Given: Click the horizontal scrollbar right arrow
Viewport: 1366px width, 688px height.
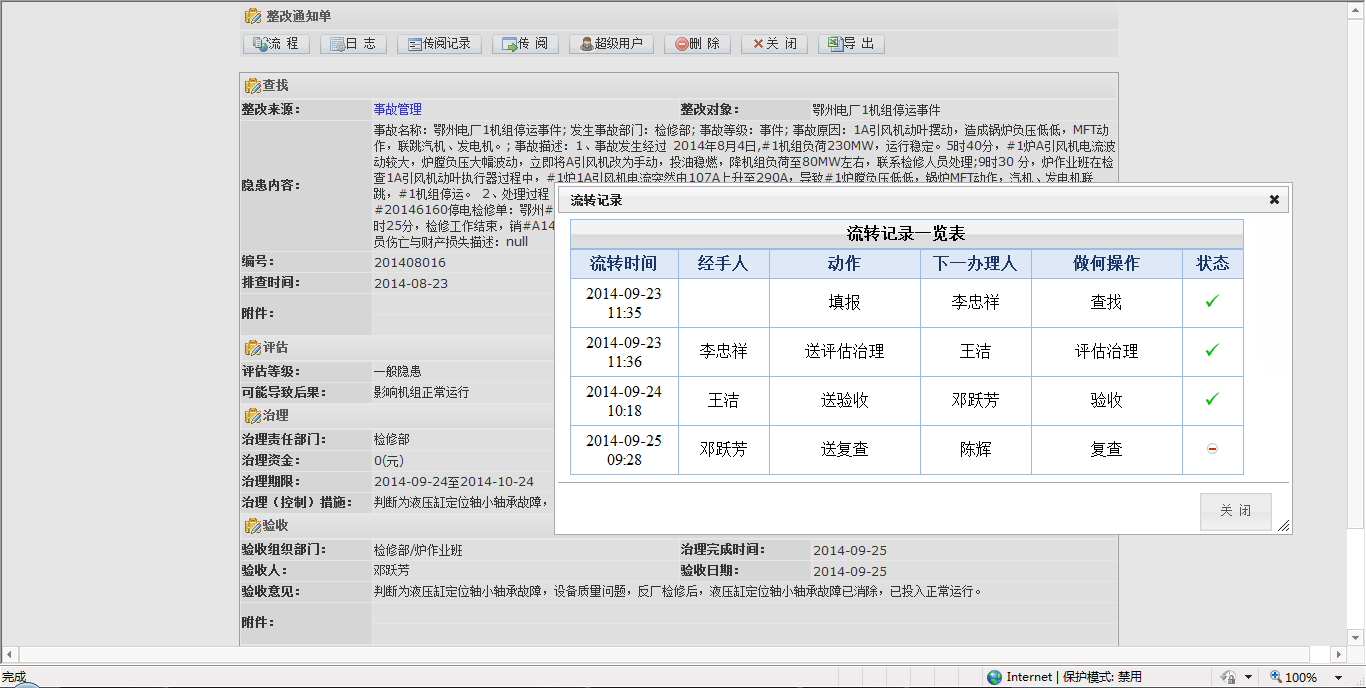Looking at the screenshot, I should [1339, 654].
